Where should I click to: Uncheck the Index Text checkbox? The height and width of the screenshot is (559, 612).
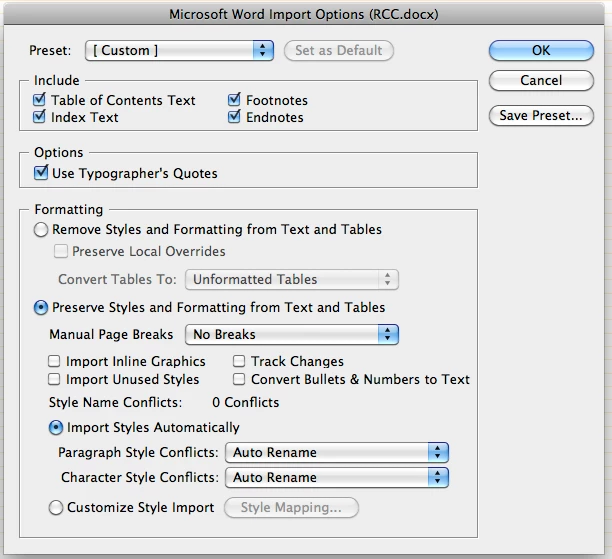coord(39,117)
